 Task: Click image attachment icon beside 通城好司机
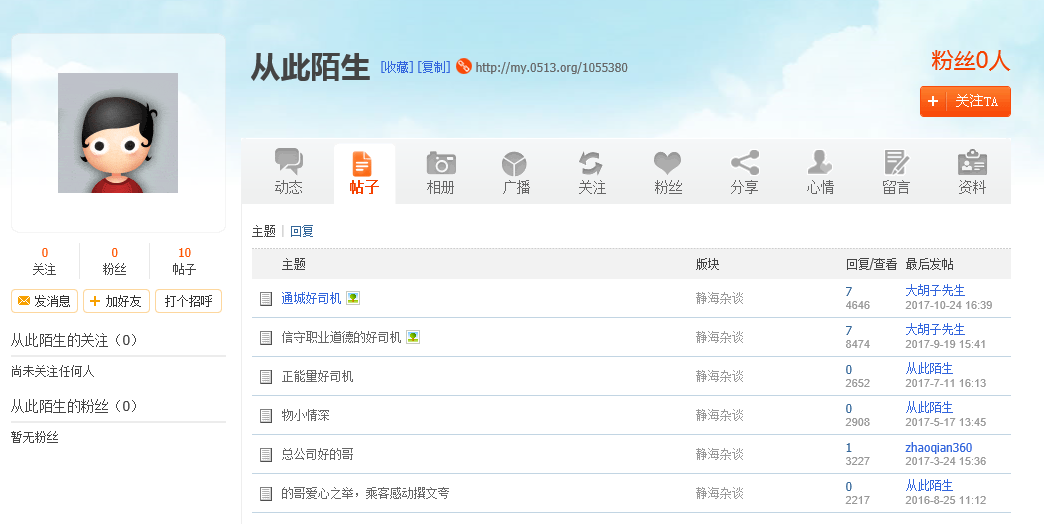(353, 298)
